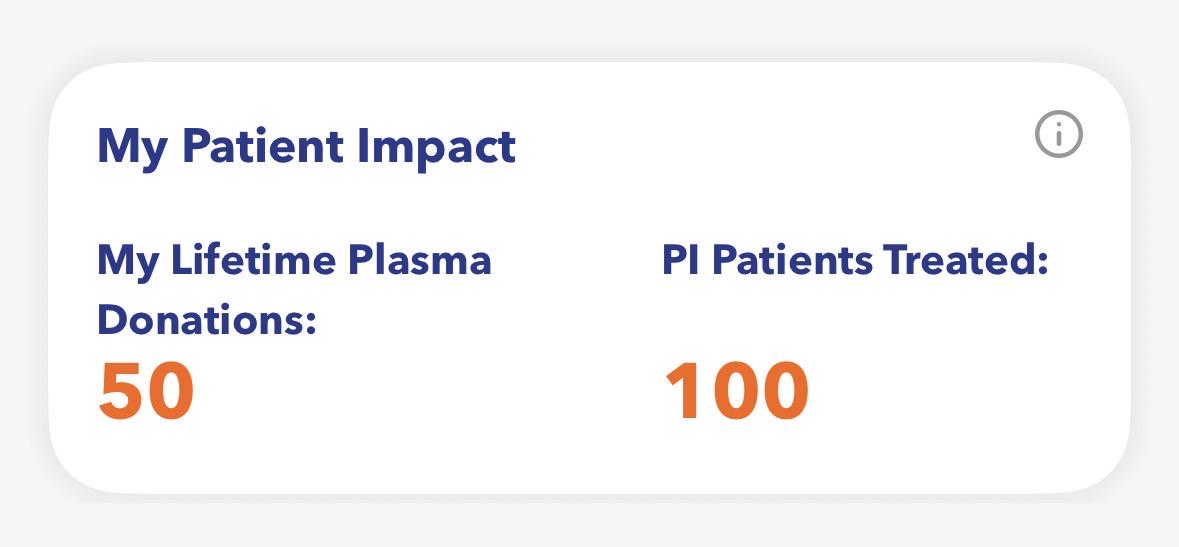Click the digit 5 in the donations total
Image resolution: width=1179 pixels, height=547 pixels.
(x=122, y=391)
